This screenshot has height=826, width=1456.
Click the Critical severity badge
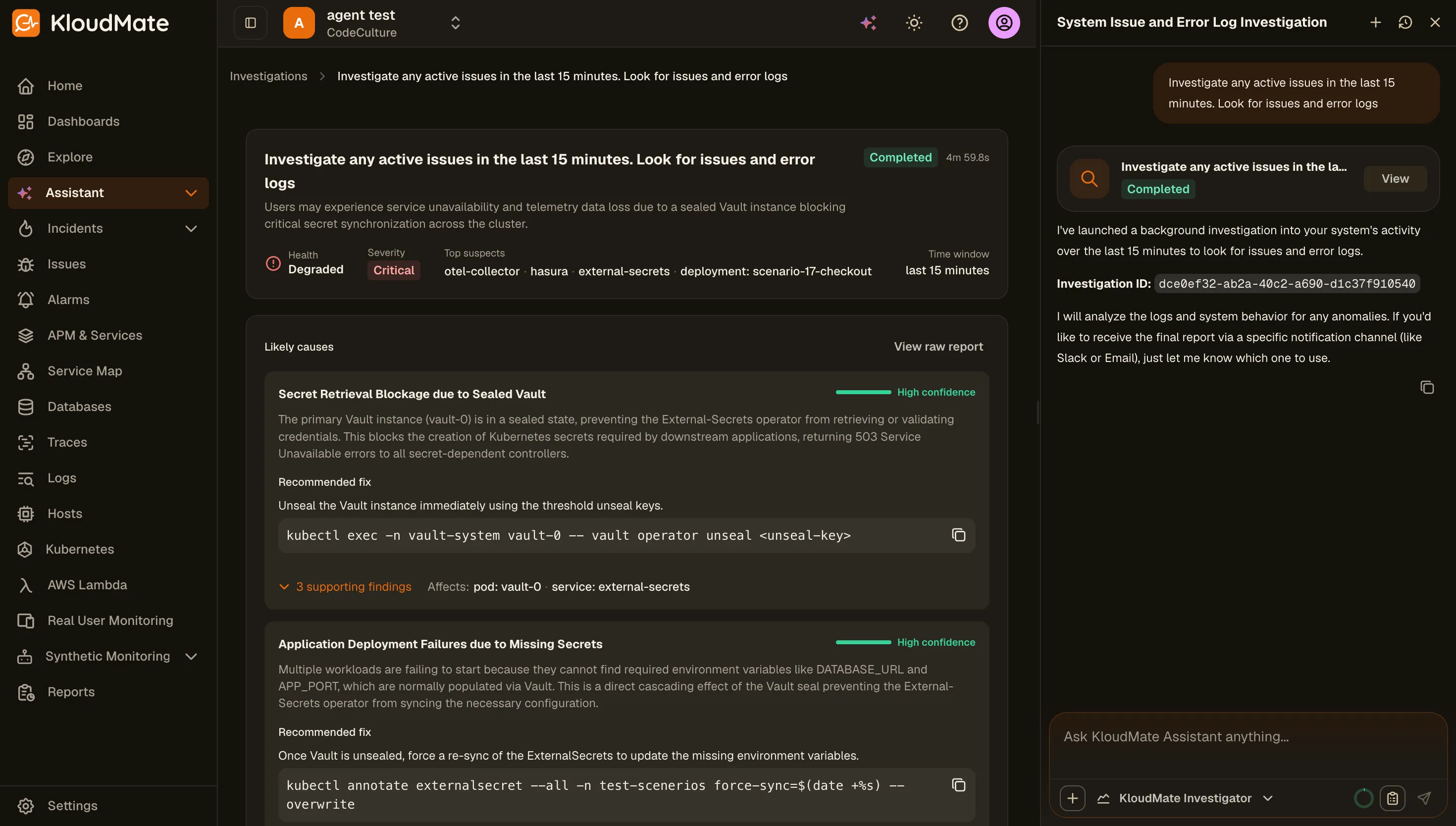(x=394, y=270)
